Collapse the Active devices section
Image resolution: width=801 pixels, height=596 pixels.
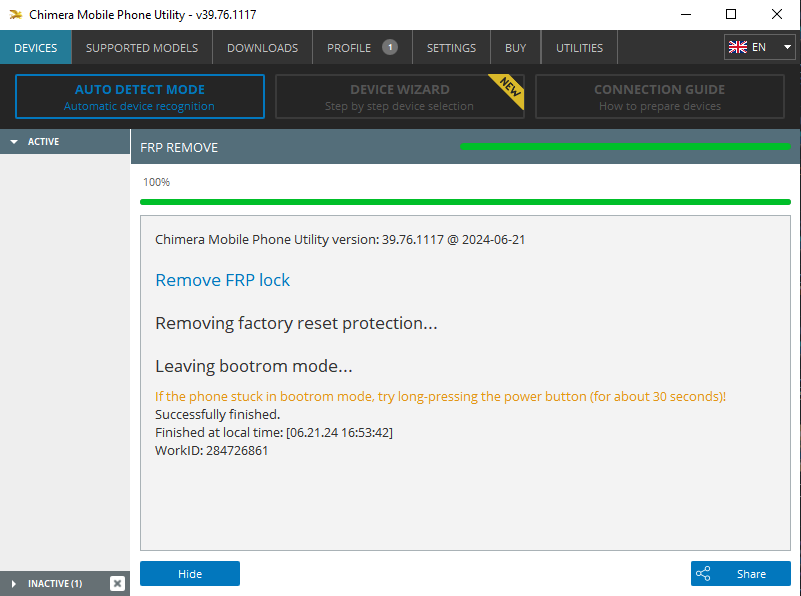[65, 141]
